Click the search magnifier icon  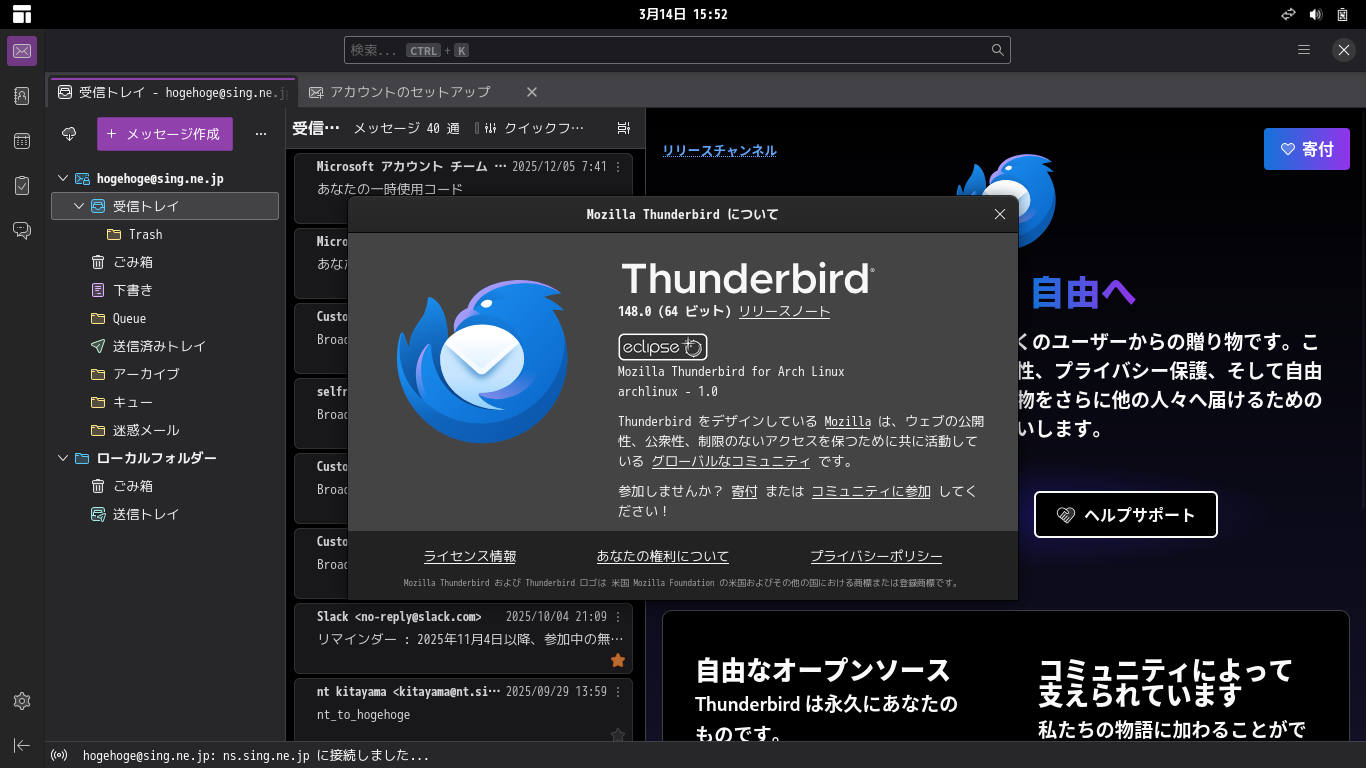(x=997, y=50)
